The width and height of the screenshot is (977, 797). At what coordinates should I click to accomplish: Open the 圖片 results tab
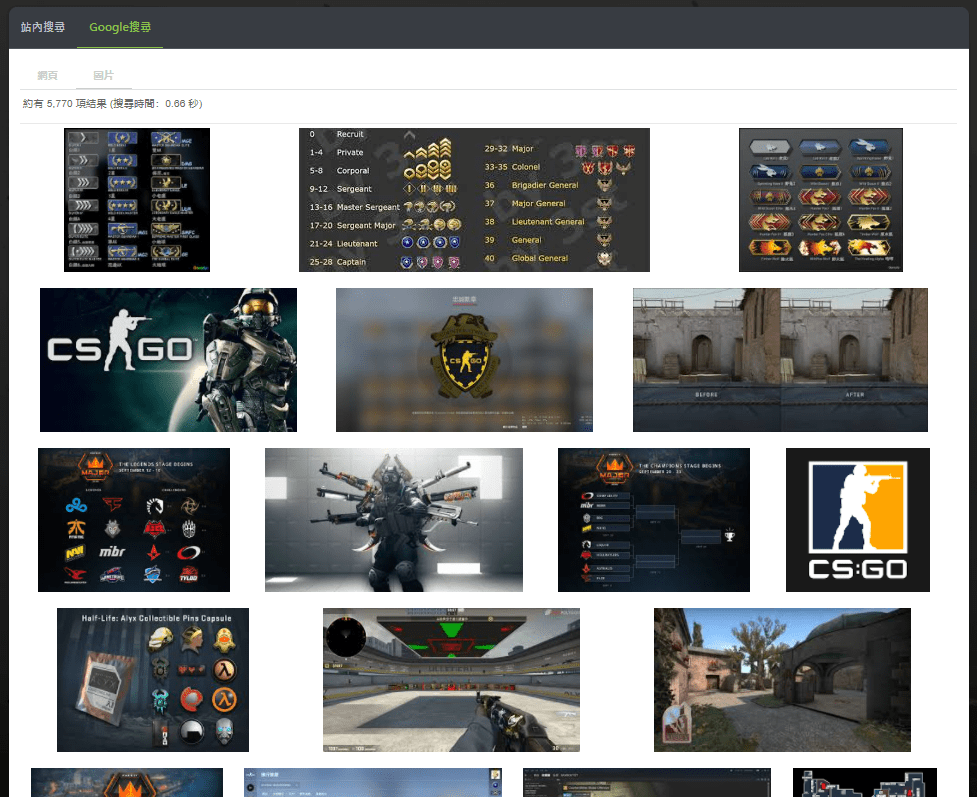tap(103, 75)
